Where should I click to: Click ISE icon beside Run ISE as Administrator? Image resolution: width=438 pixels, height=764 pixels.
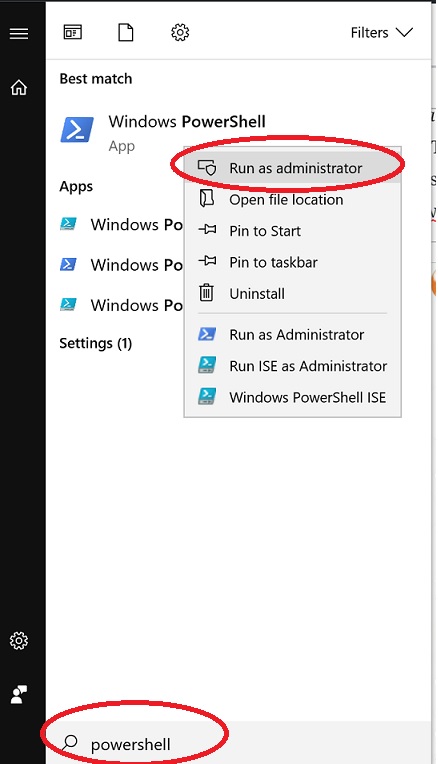[x=207, y=365]
